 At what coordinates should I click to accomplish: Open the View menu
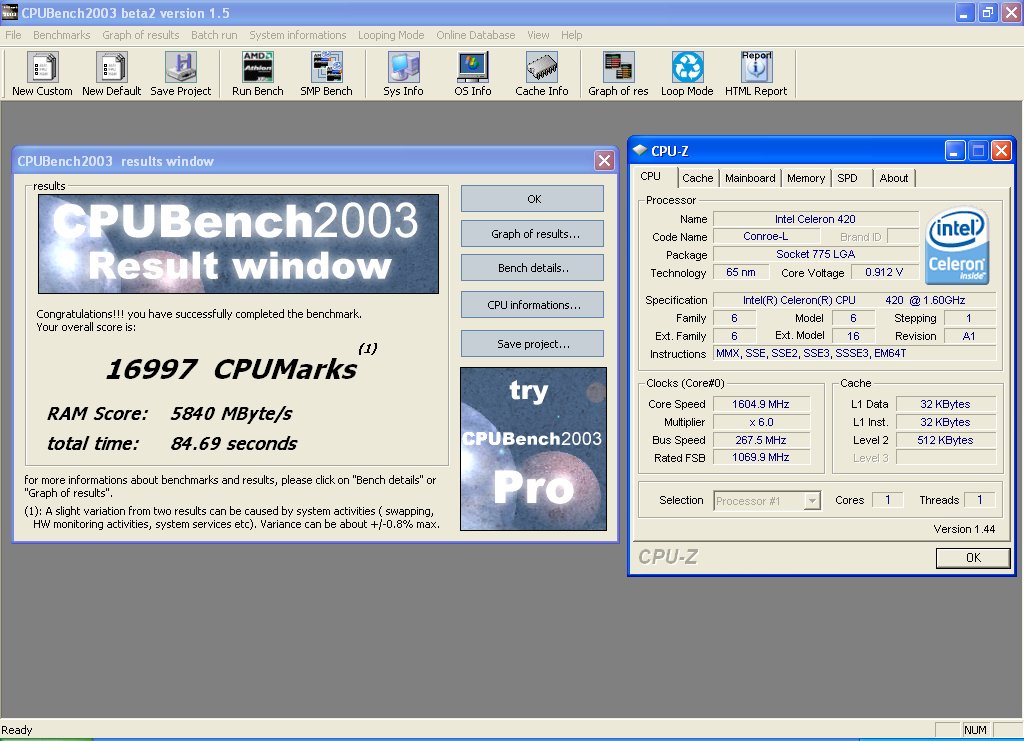538,35
